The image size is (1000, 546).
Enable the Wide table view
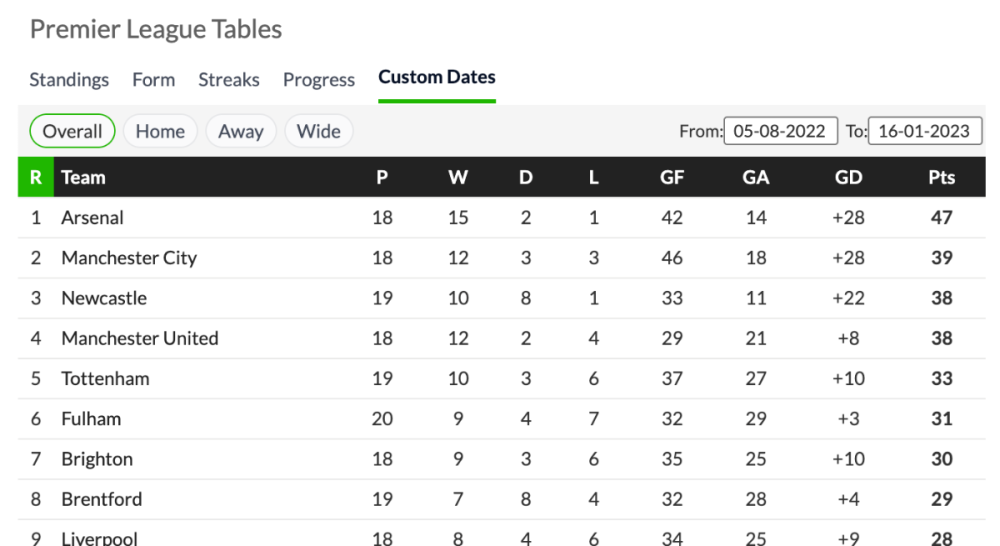(x=318, y=131)
